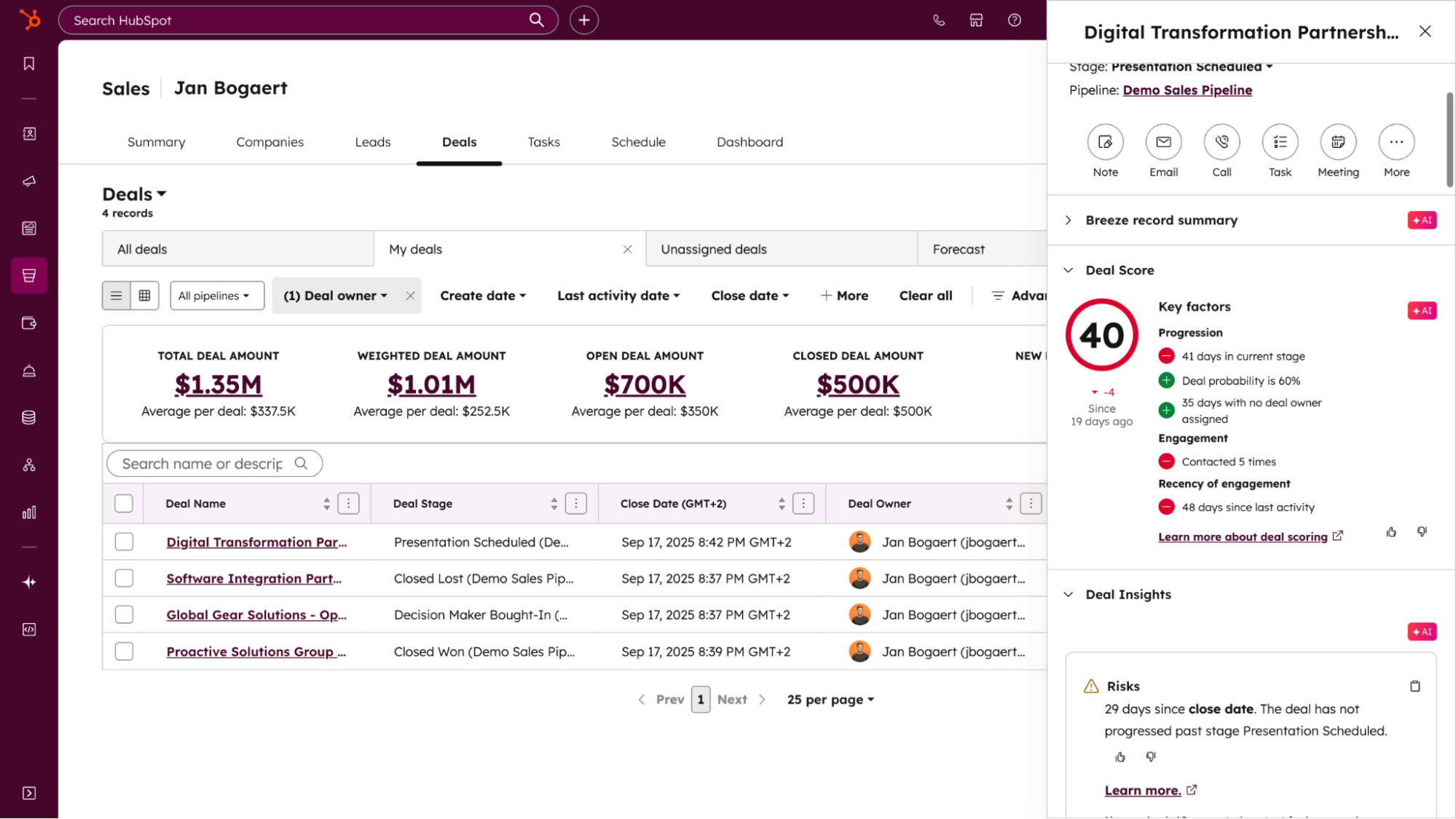Switch to the Tasks tab
Screen dimensions: 1456x819
tap(544, 142)
